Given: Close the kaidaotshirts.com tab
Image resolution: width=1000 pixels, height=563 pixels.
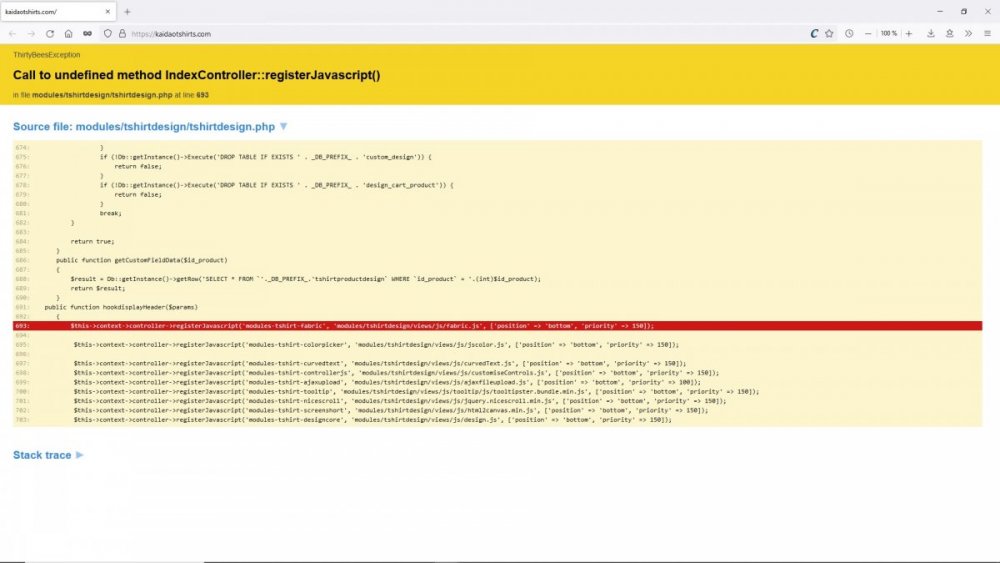Looking at the screenshot, I should pos(108,11).
